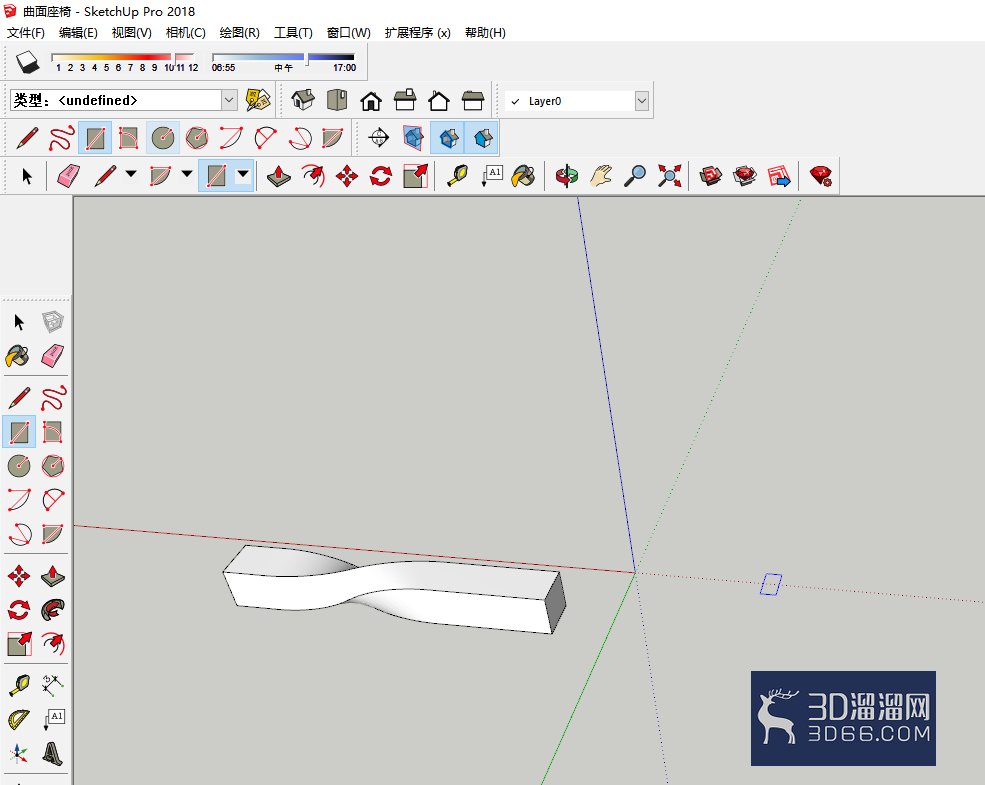Viewport: 985px width, 785px height.
Task: Select the Pan hand tool
Action: 601,176
